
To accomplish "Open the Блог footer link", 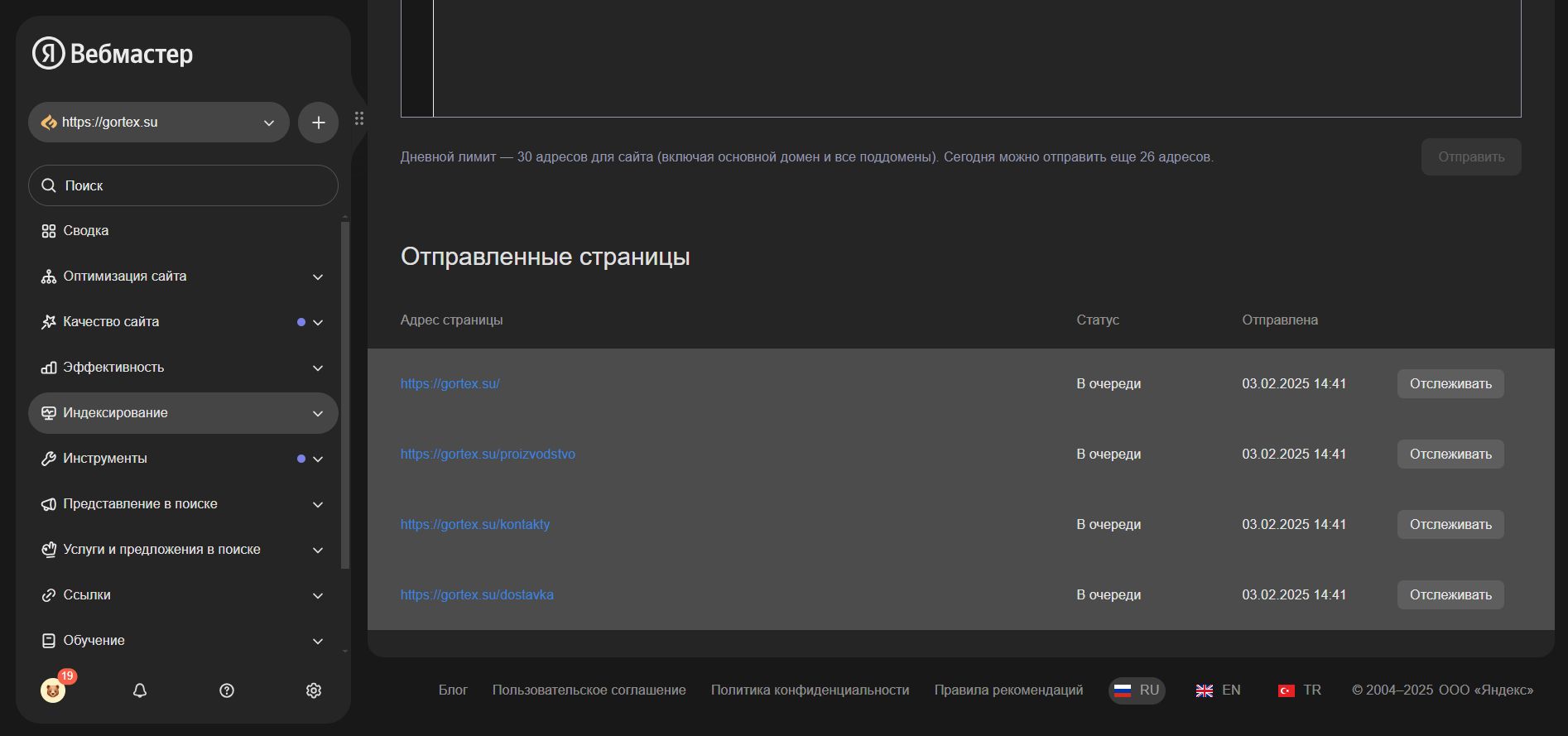I will [453, 690].
